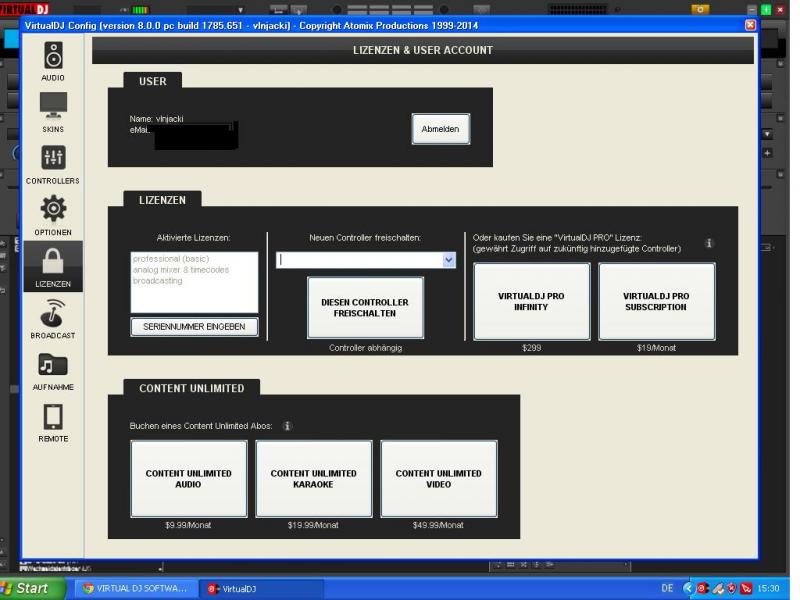Click the CONTENT UNLIMITED section tab header
Screen dimensions: 800x600
click(x=191, y=388)
